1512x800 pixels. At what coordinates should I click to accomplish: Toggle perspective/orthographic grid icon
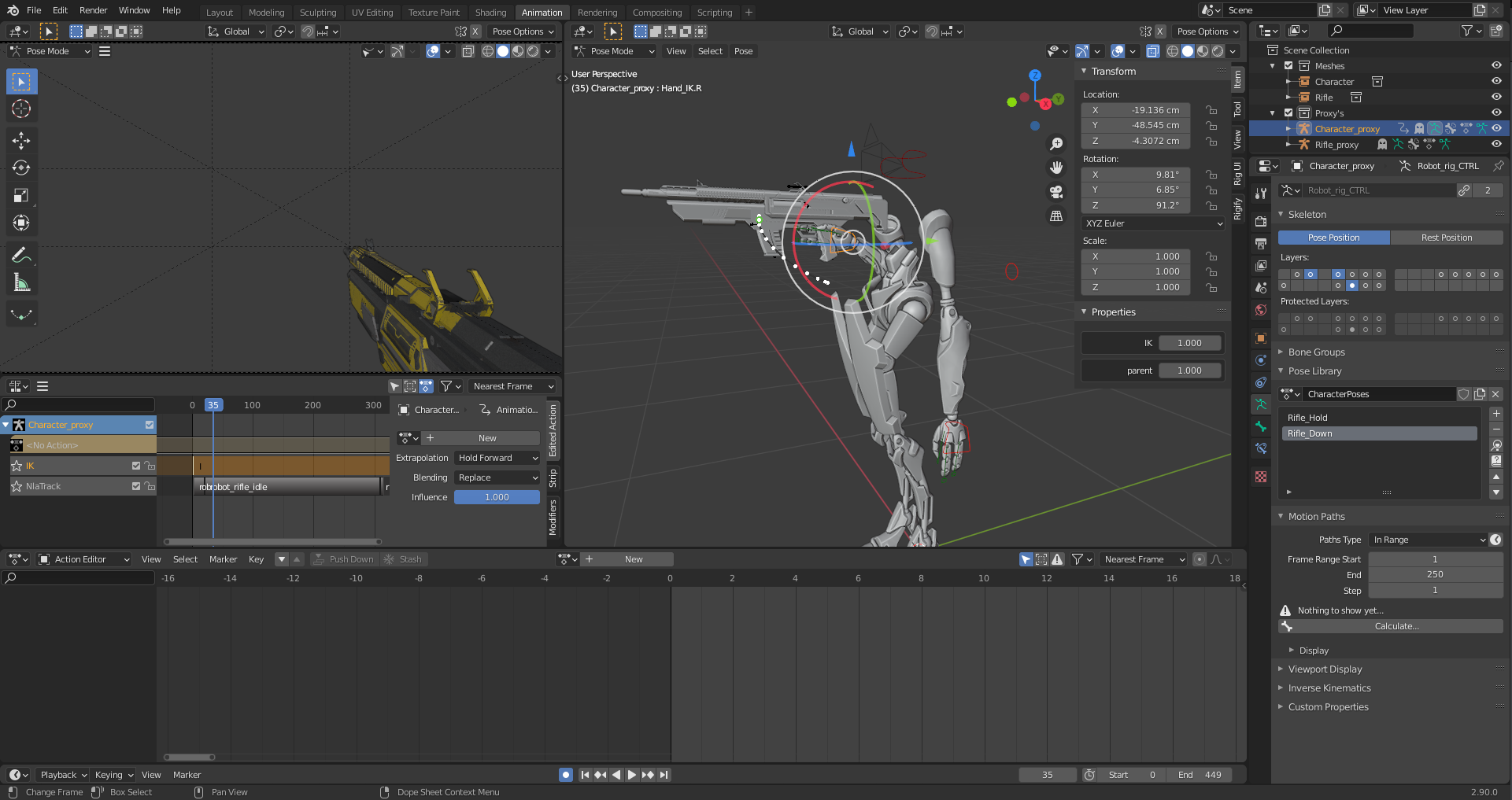(1056, 216)
